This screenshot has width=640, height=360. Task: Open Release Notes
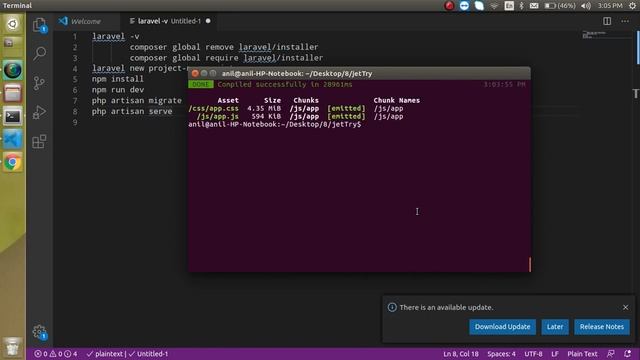click(602, 327)
